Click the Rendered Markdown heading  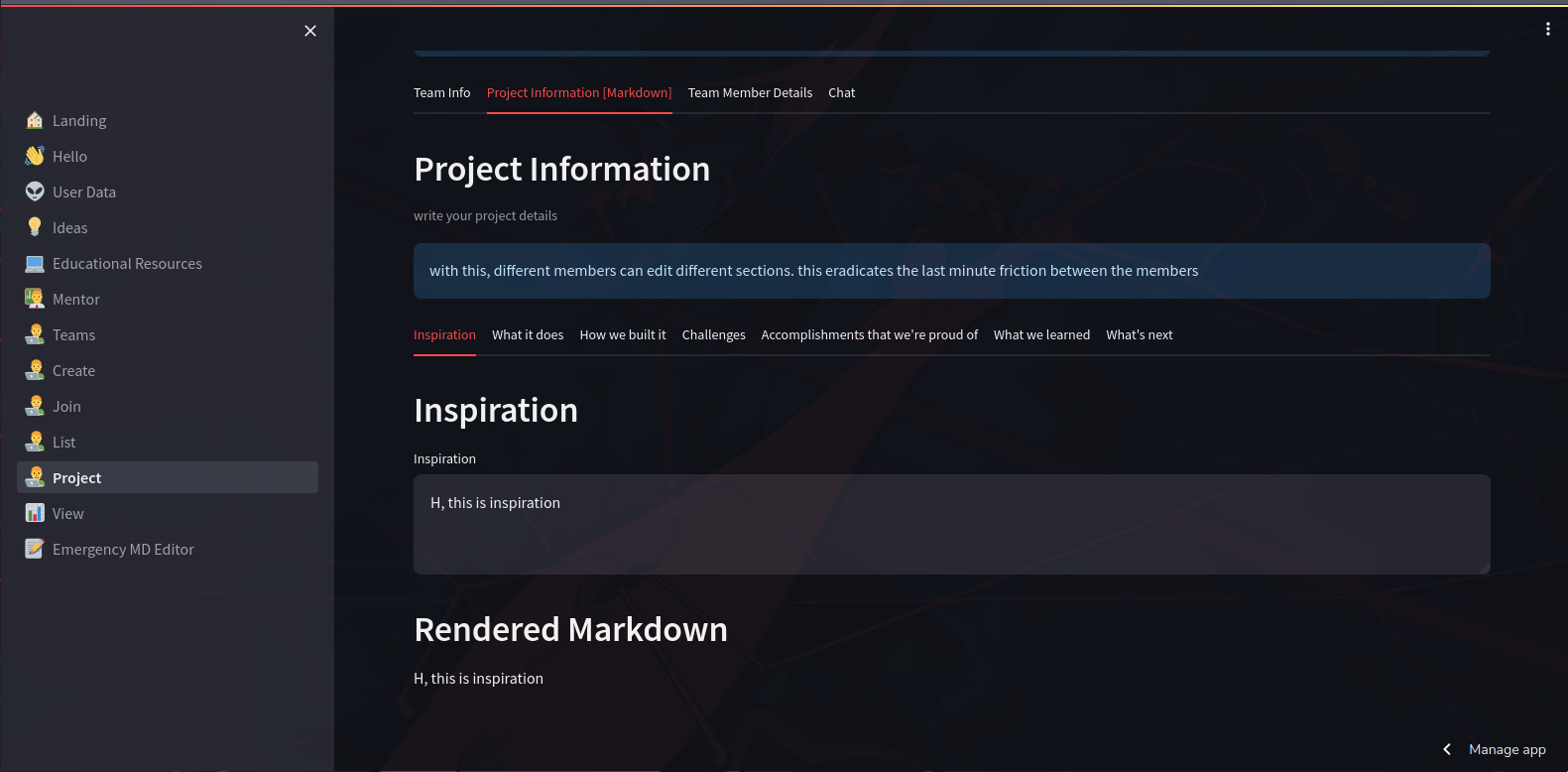click(570, 629)
